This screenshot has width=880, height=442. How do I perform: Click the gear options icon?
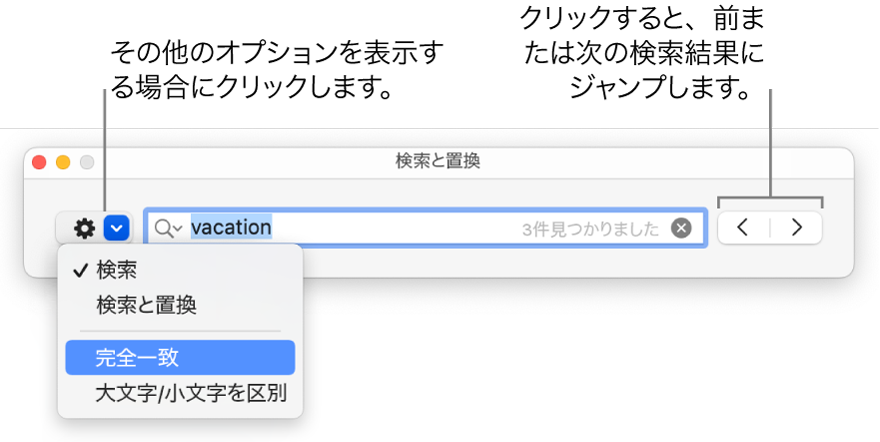(x=84, y=228)
